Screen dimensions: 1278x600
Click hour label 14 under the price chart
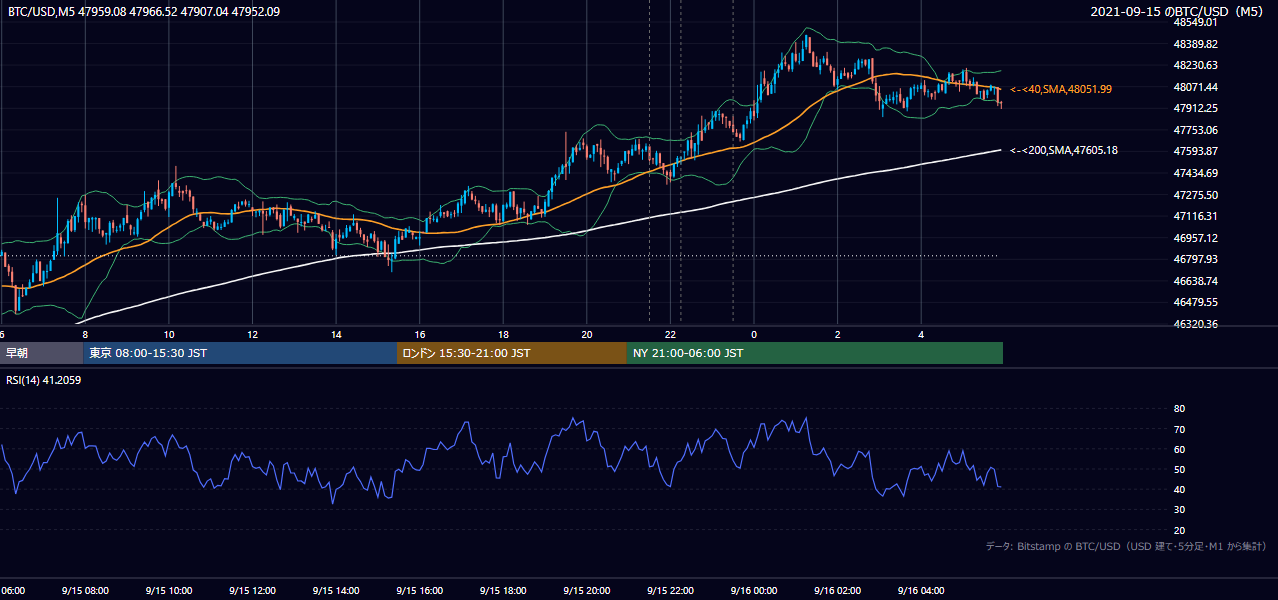[336, 334]
